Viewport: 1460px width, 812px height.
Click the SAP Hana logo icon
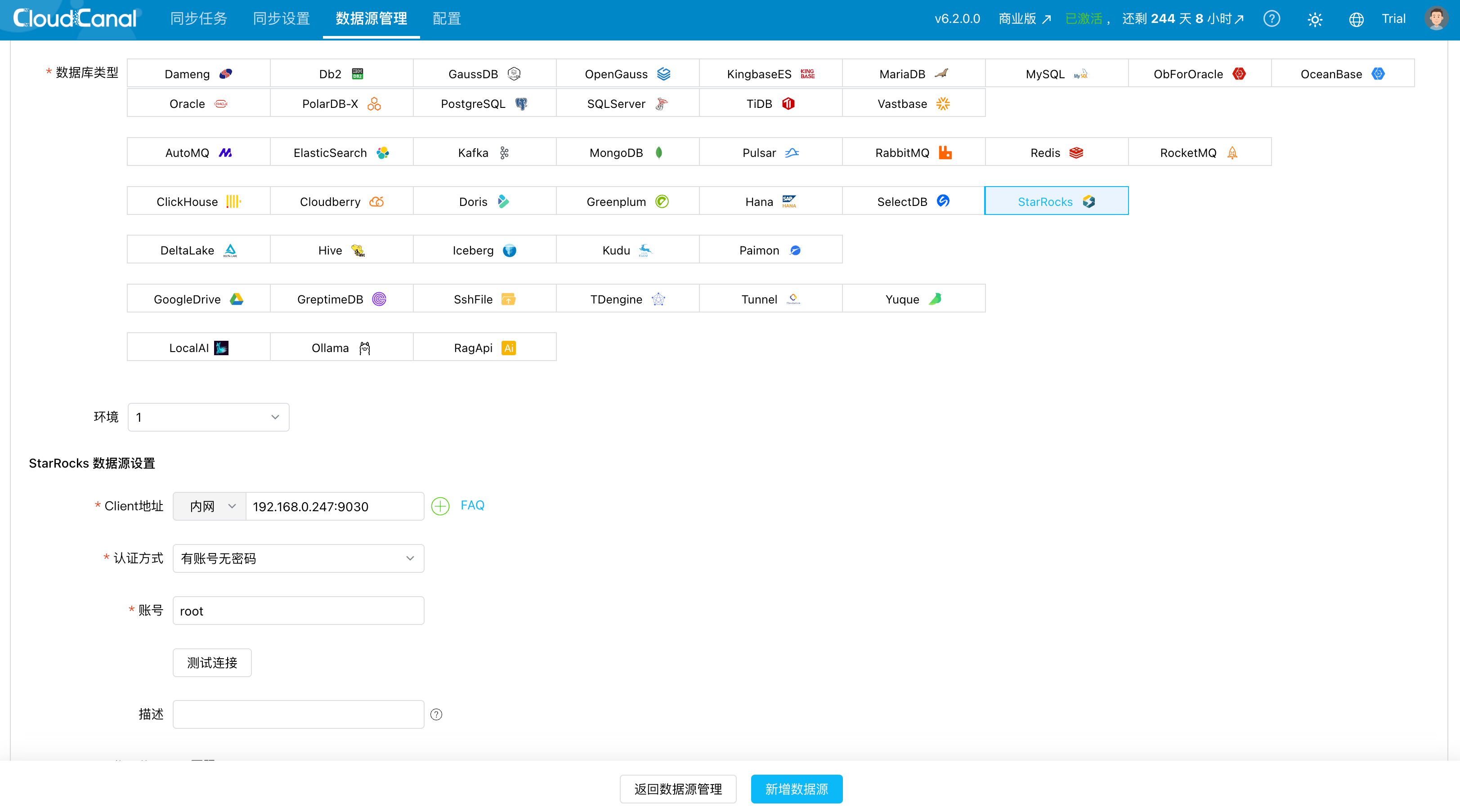[789, 201]
